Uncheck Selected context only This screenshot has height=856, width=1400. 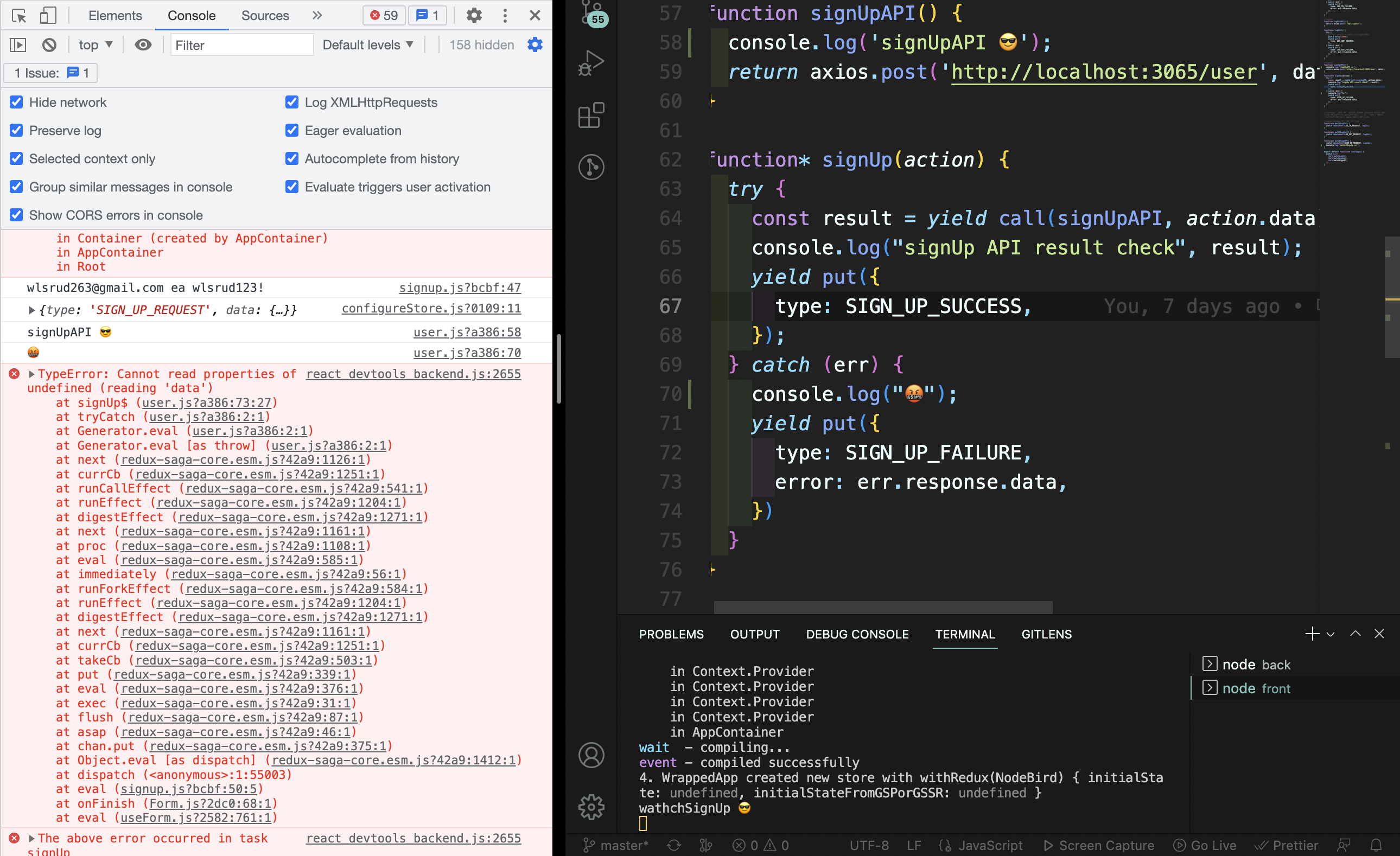[16, 159]
